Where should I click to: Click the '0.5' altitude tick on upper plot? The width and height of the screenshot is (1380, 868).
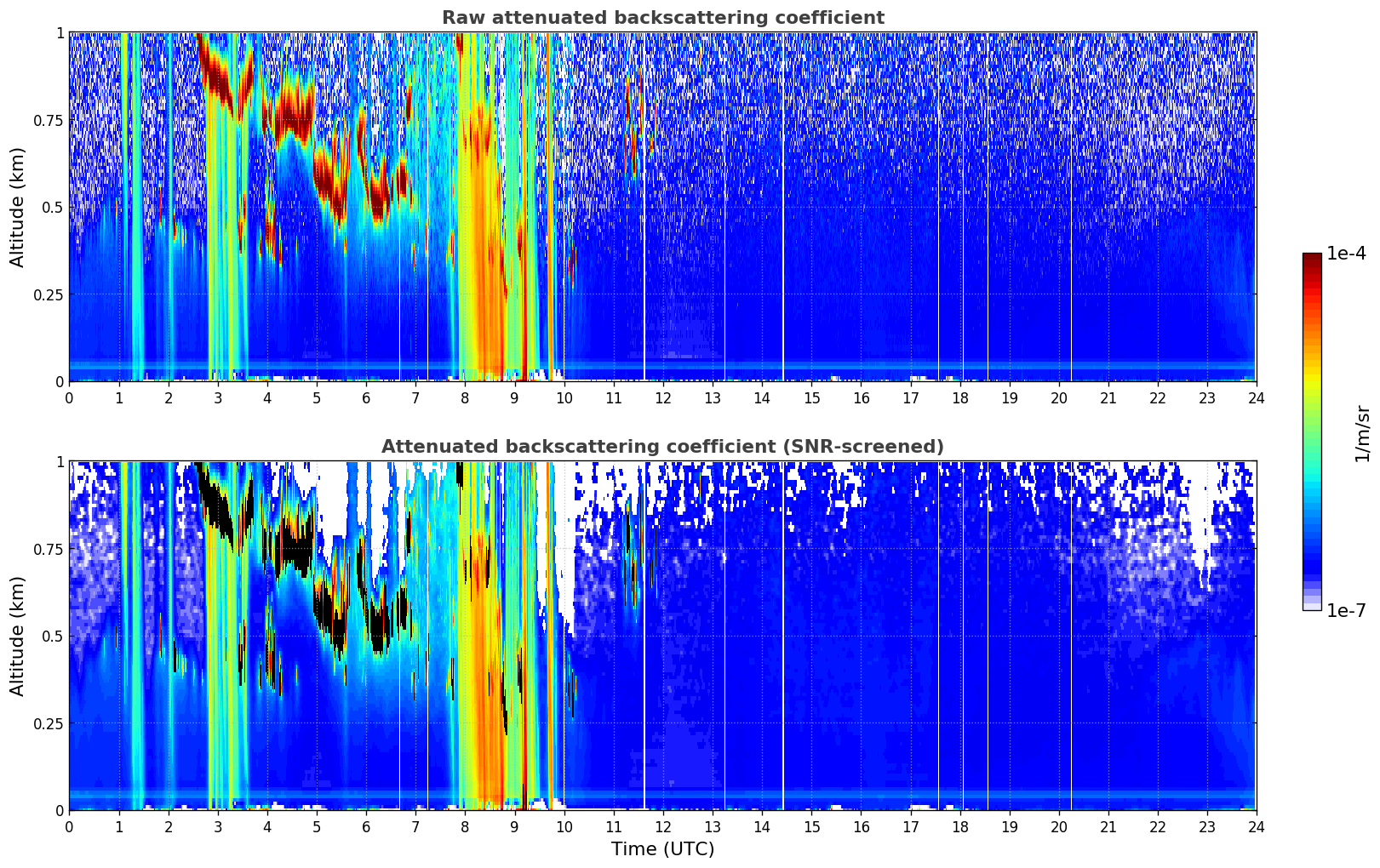pyautogui.click(x=53, y=207)
